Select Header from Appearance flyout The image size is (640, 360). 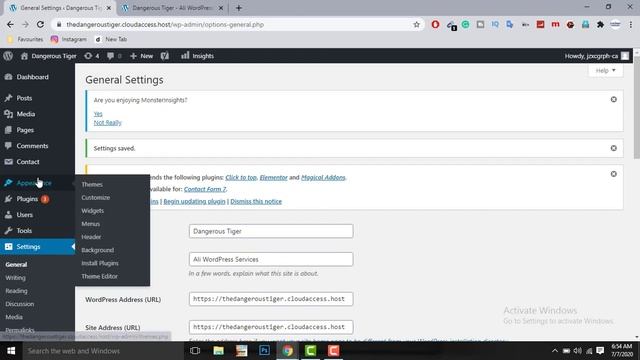[91, 237]
